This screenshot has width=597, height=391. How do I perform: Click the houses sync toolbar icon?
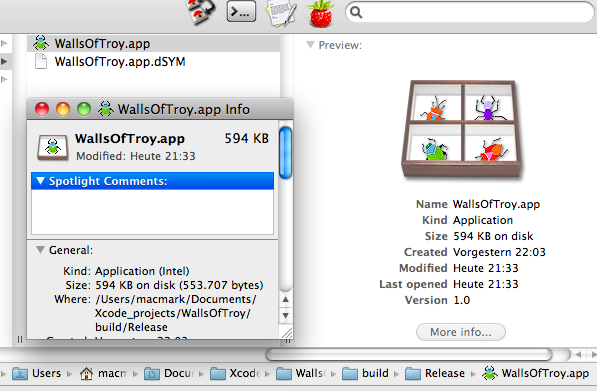[200, 12]
